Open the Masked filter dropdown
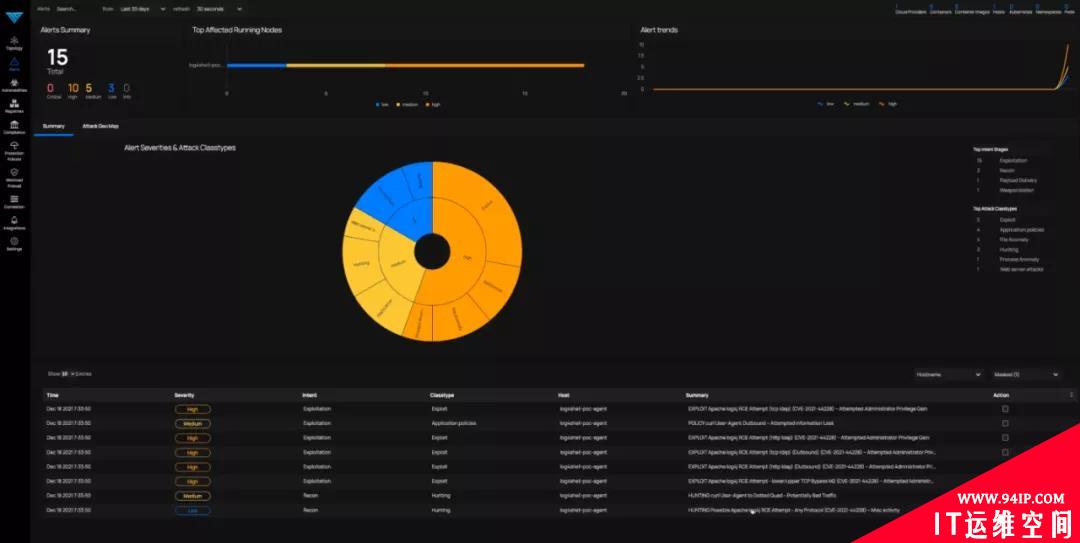Image resolution: width=1080 pixels, height=543 pixels. (x=1026, y=374)
